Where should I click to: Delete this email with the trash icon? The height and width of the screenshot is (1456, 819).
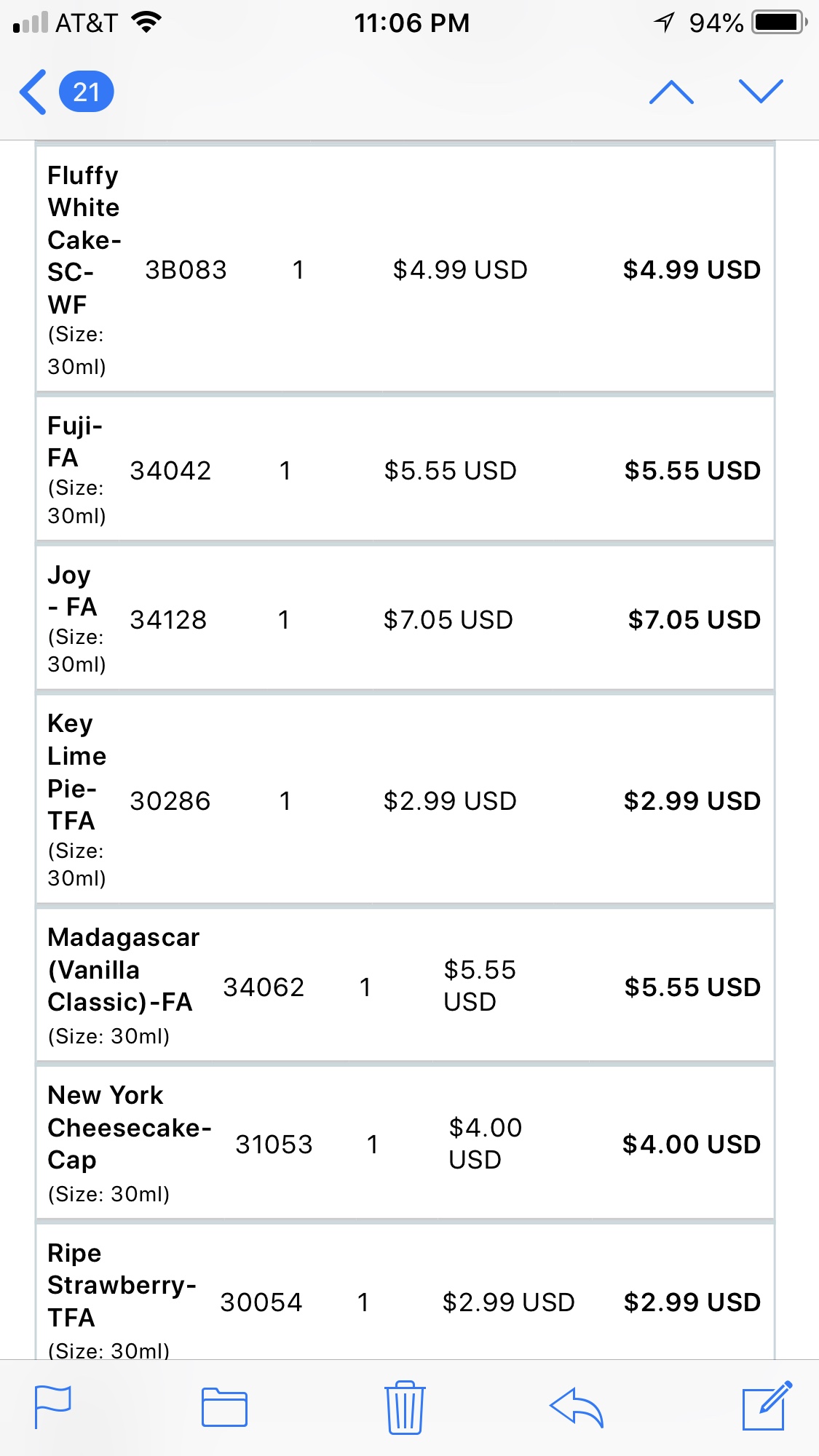(x=405, y=1407)
